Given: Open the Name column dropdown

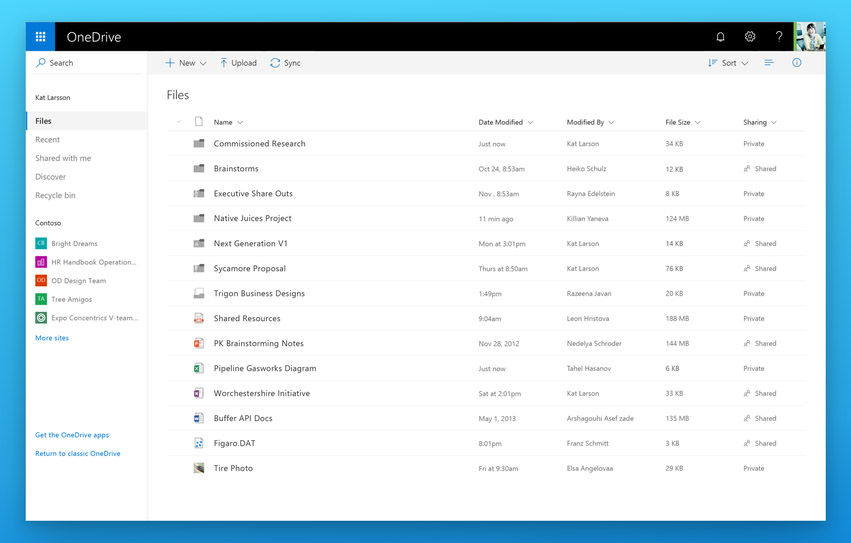Looking at the screenshot, I should click(228, 122).
